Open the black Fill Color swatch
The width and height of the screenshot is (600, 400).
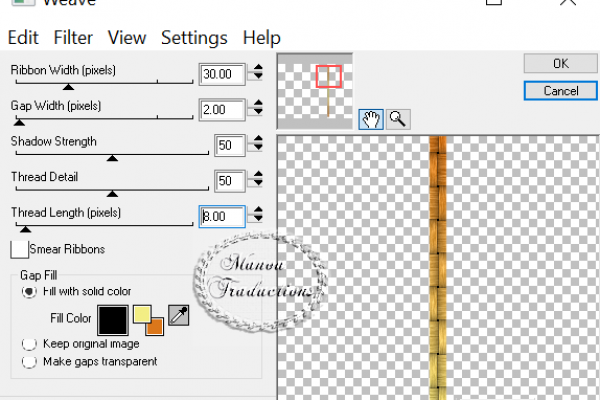tap(113, 320)
